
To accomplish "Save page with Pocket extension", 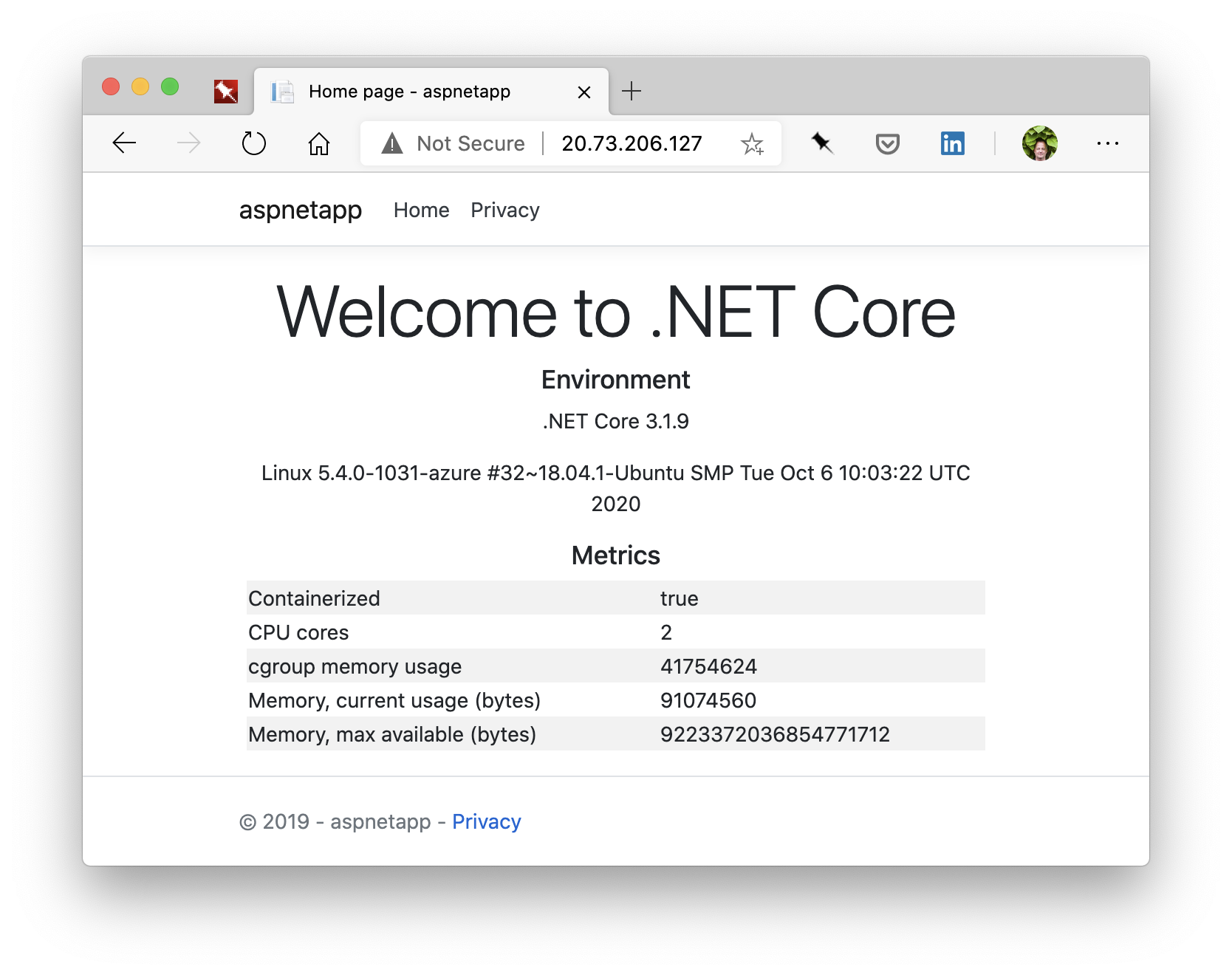I will coord(887,143).
